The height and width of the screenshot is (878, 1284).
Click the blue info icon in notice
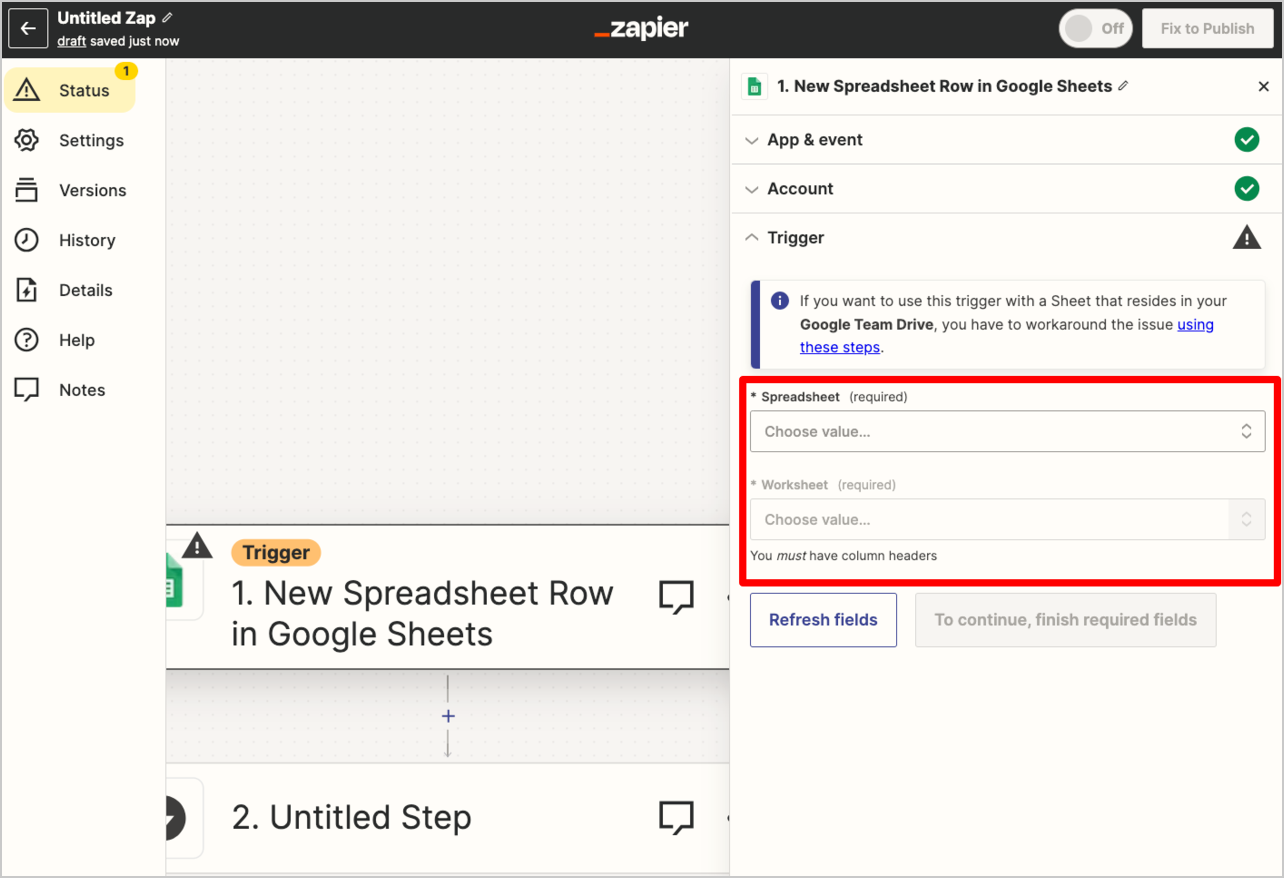point(780,300)
